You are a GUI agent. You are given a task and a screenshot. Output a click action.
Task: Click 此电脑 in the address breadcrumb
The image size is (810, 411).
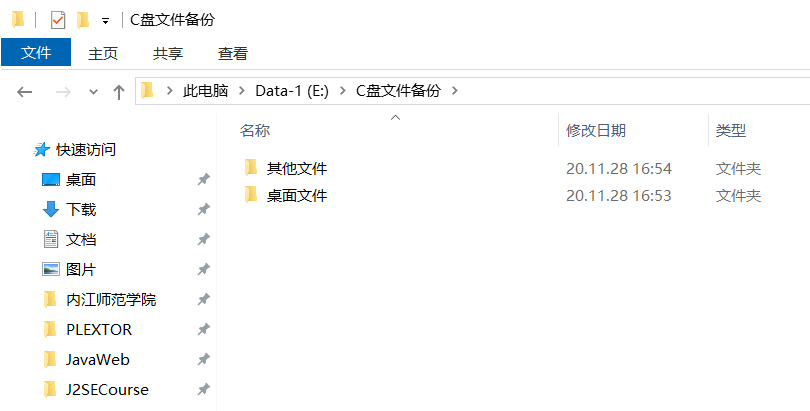(x=205, y=91)
